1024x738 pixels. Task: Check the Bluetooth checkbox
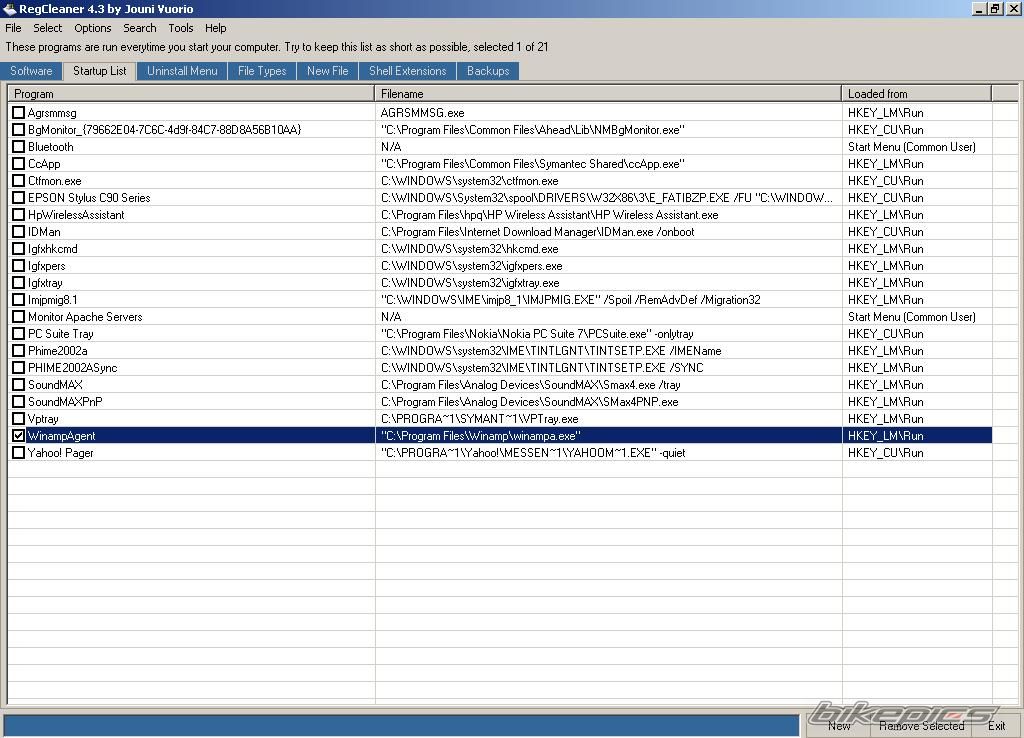18,147
